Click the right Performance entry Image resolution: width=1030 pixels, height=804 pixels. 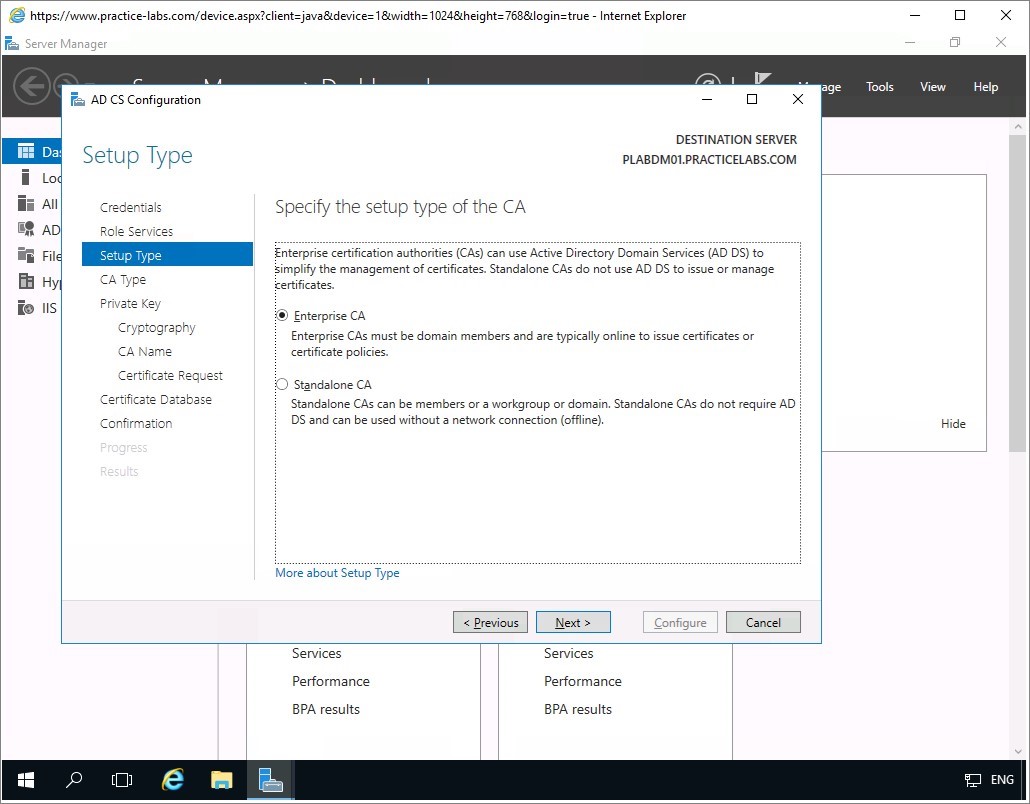click(583, 681)
